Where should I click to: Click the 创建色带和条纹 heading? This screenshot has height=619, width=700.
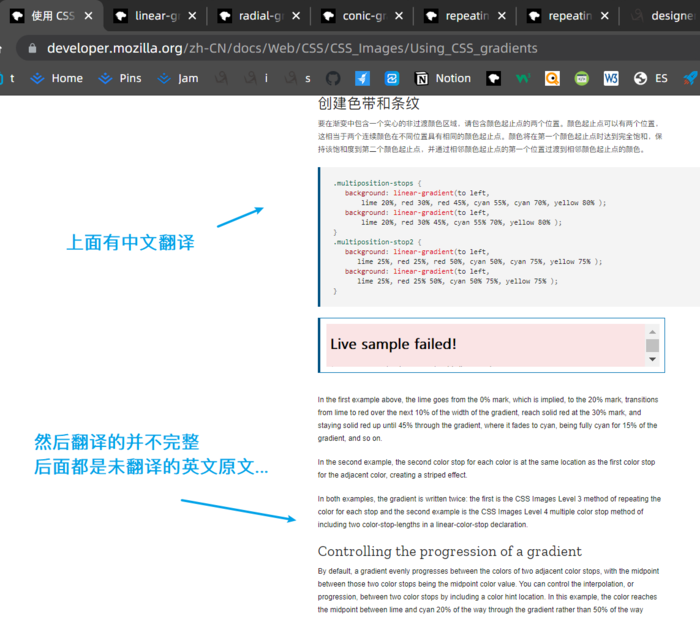click(368, 104)
